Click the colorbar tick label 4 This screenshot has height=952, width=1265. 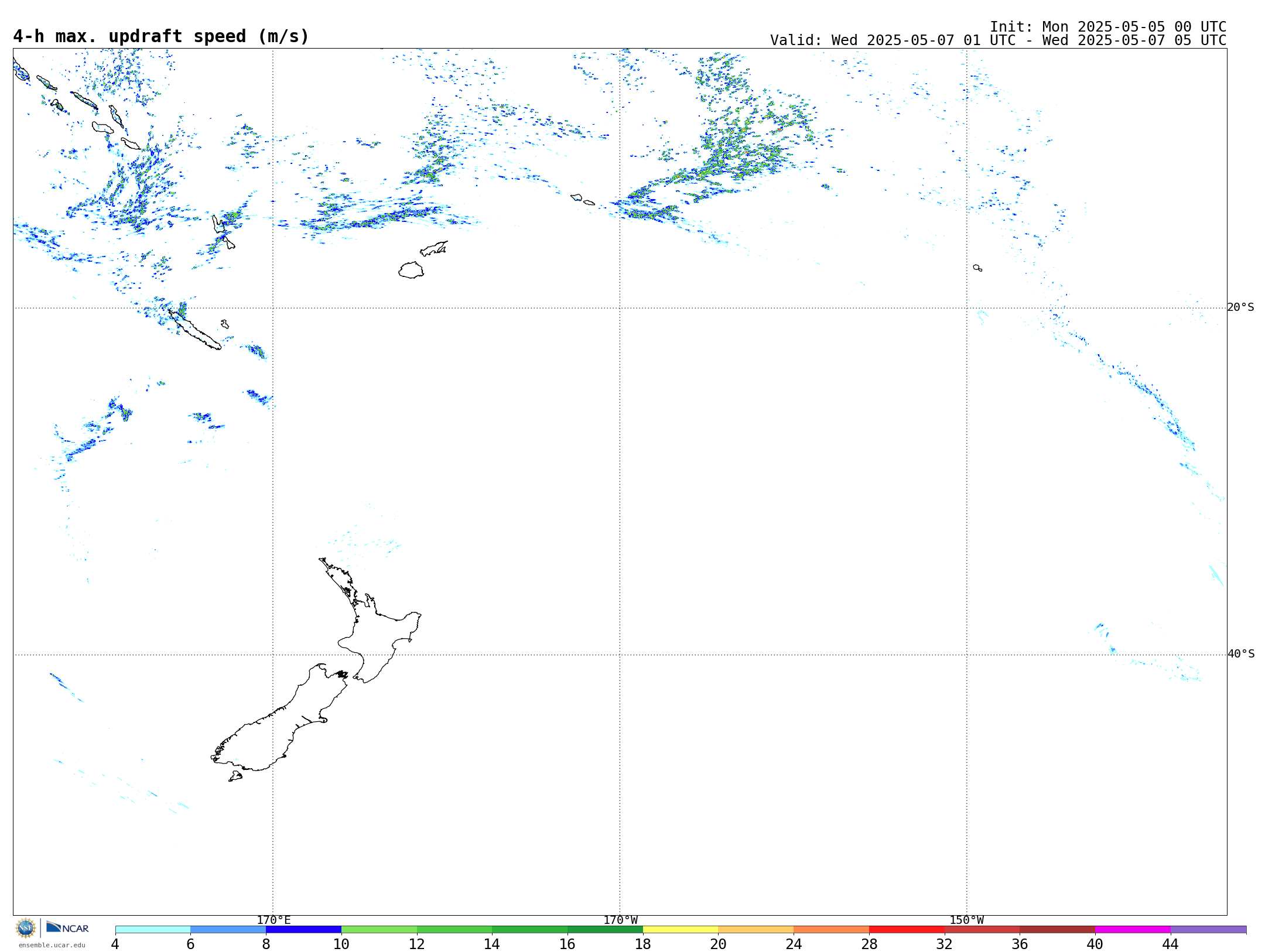point(115,944)
